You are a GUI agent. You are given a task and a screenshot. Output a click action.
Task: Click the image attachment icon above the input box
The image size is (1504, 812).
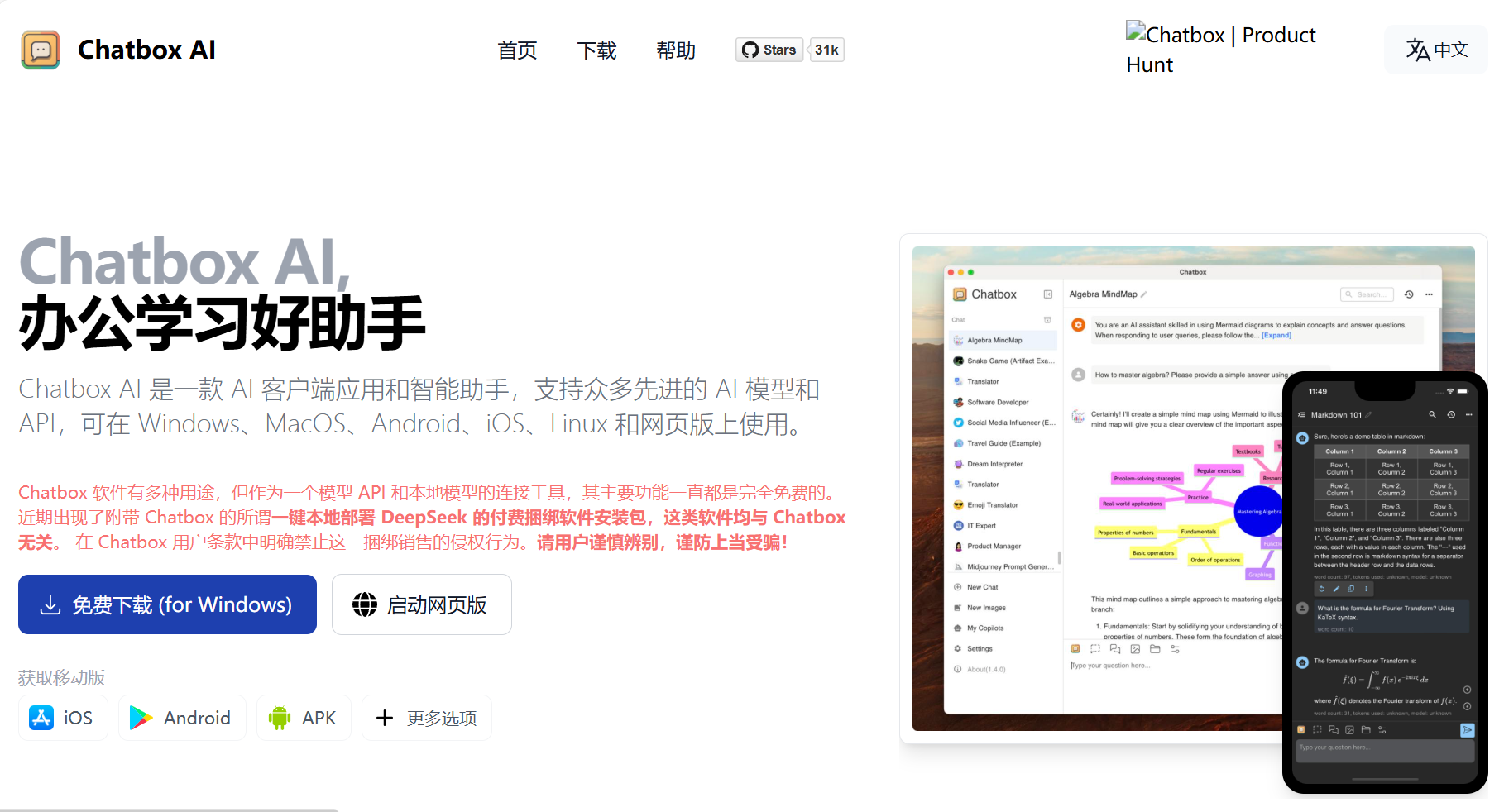point(1135,649)
